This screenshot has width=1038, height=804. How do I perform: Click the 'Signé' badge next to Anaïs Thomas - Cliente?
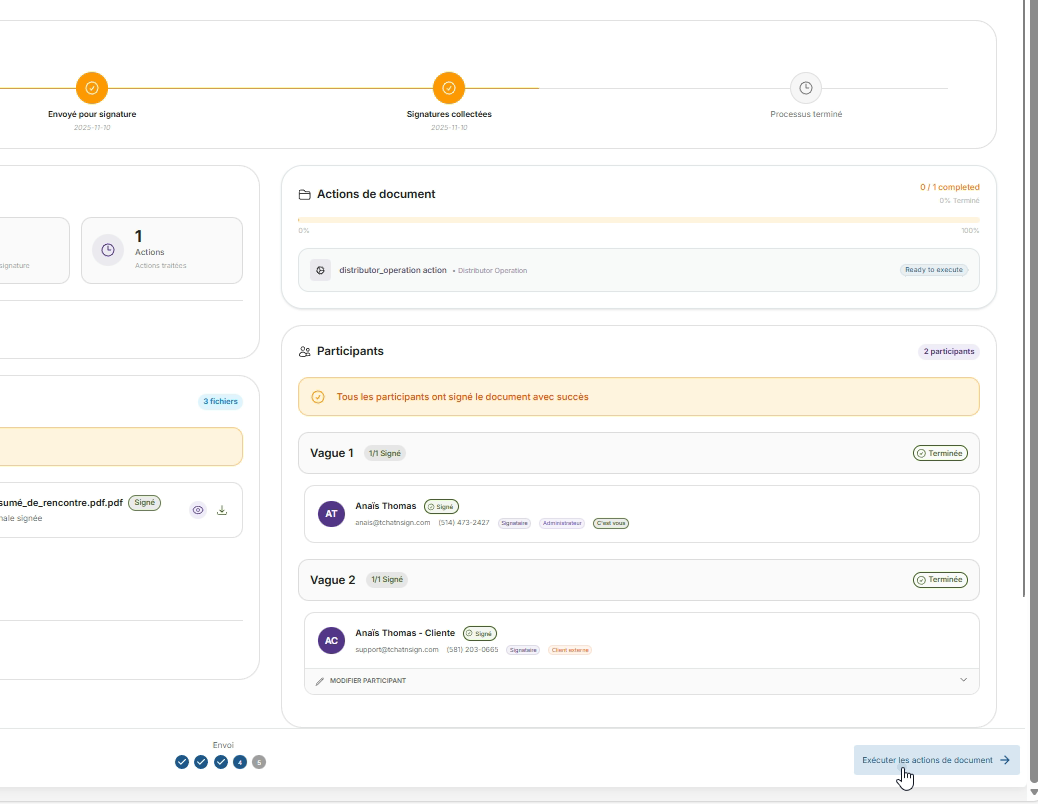(479, 633)
